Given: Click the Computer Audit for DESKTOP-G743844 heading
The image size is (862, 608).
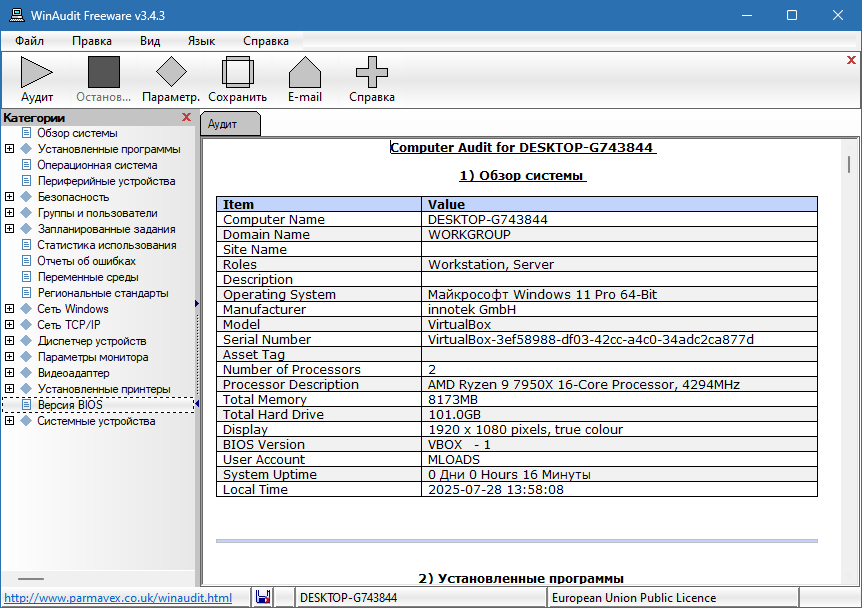Looking at the screenshot, I should click(523, 147).
